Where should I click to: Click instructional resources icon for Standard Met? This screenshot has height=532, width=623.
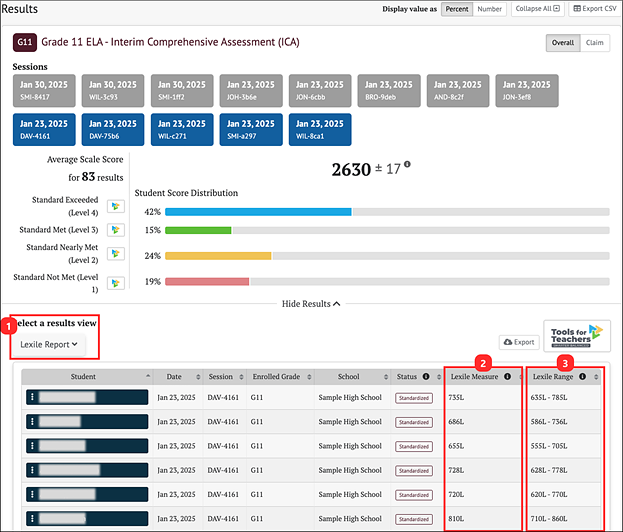point(115,230)
